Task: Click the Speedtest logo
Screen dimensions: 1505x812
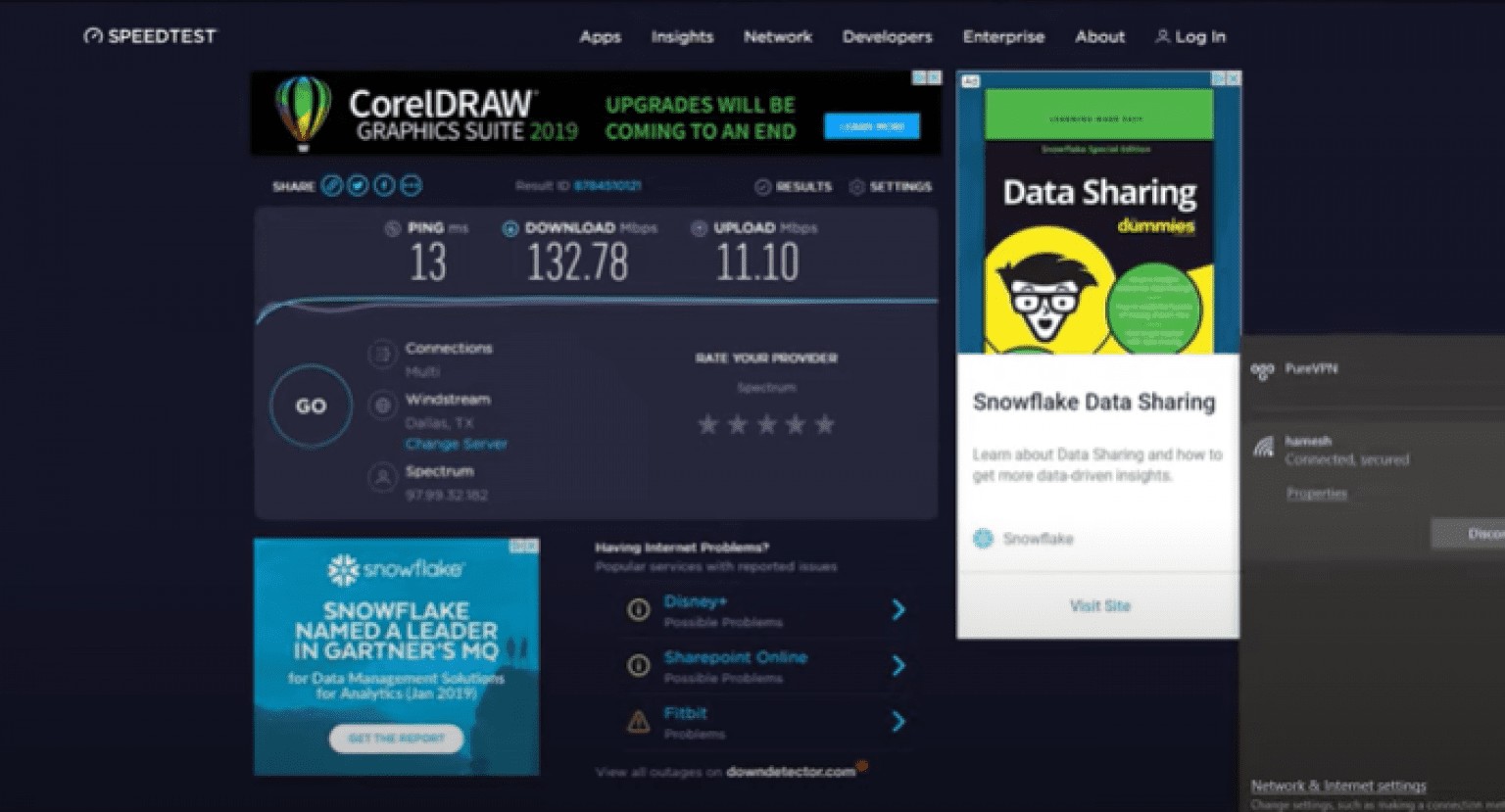Action: [149, 36]
